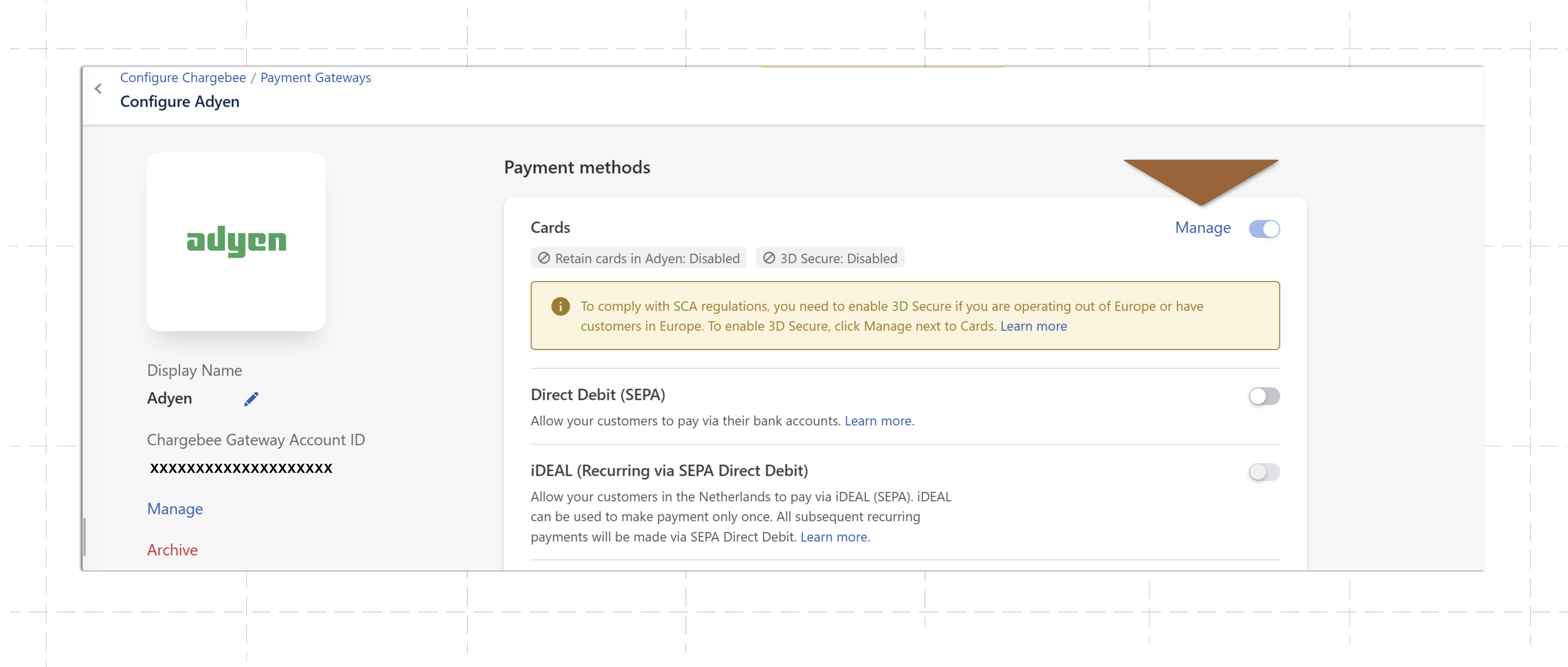Enable the iDEAL payment toggle
This screenshot has height=667, width=1568.
[x=1264, y=472]
